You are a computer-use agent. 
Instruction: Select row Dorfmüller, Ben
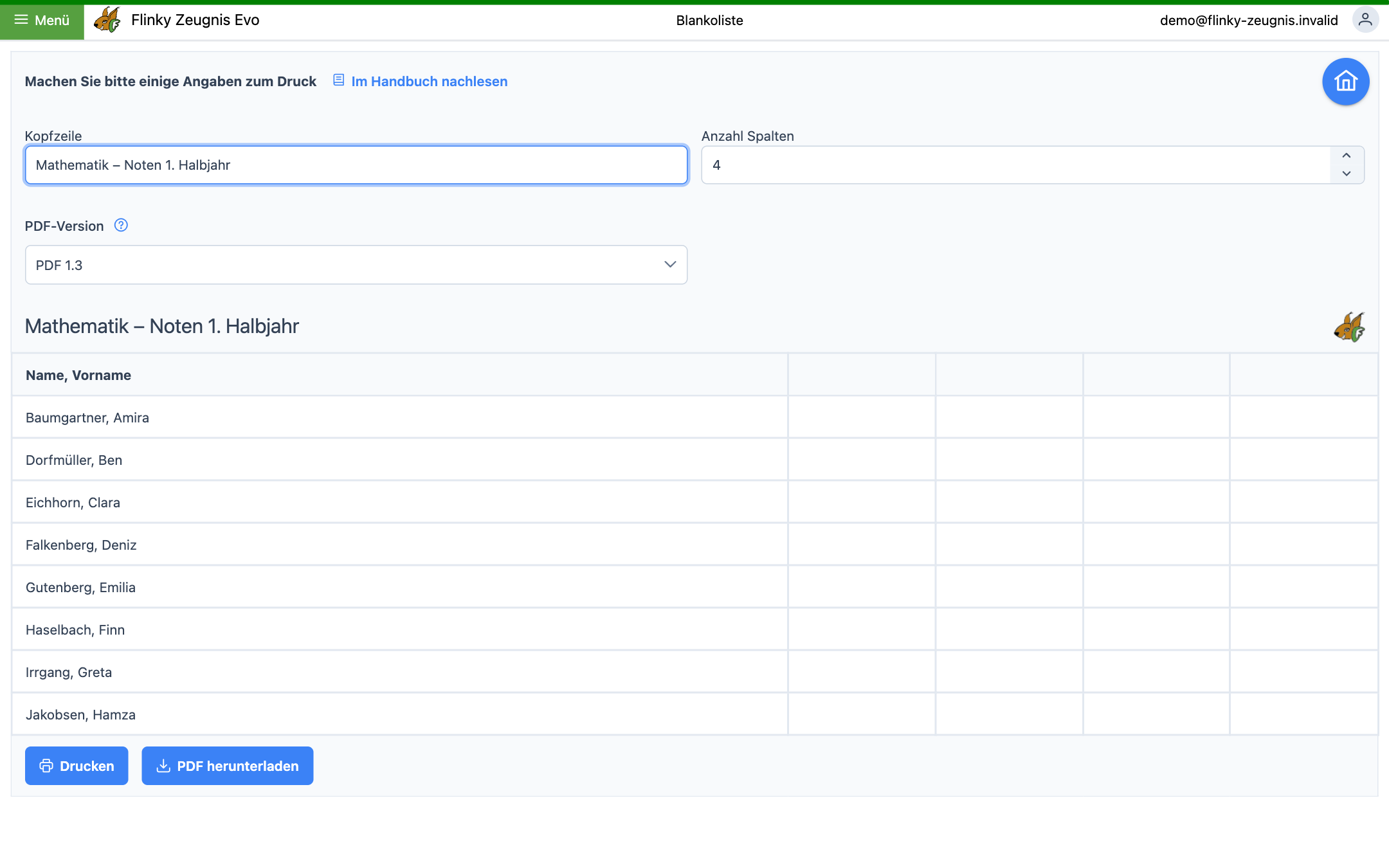point(694,460)
